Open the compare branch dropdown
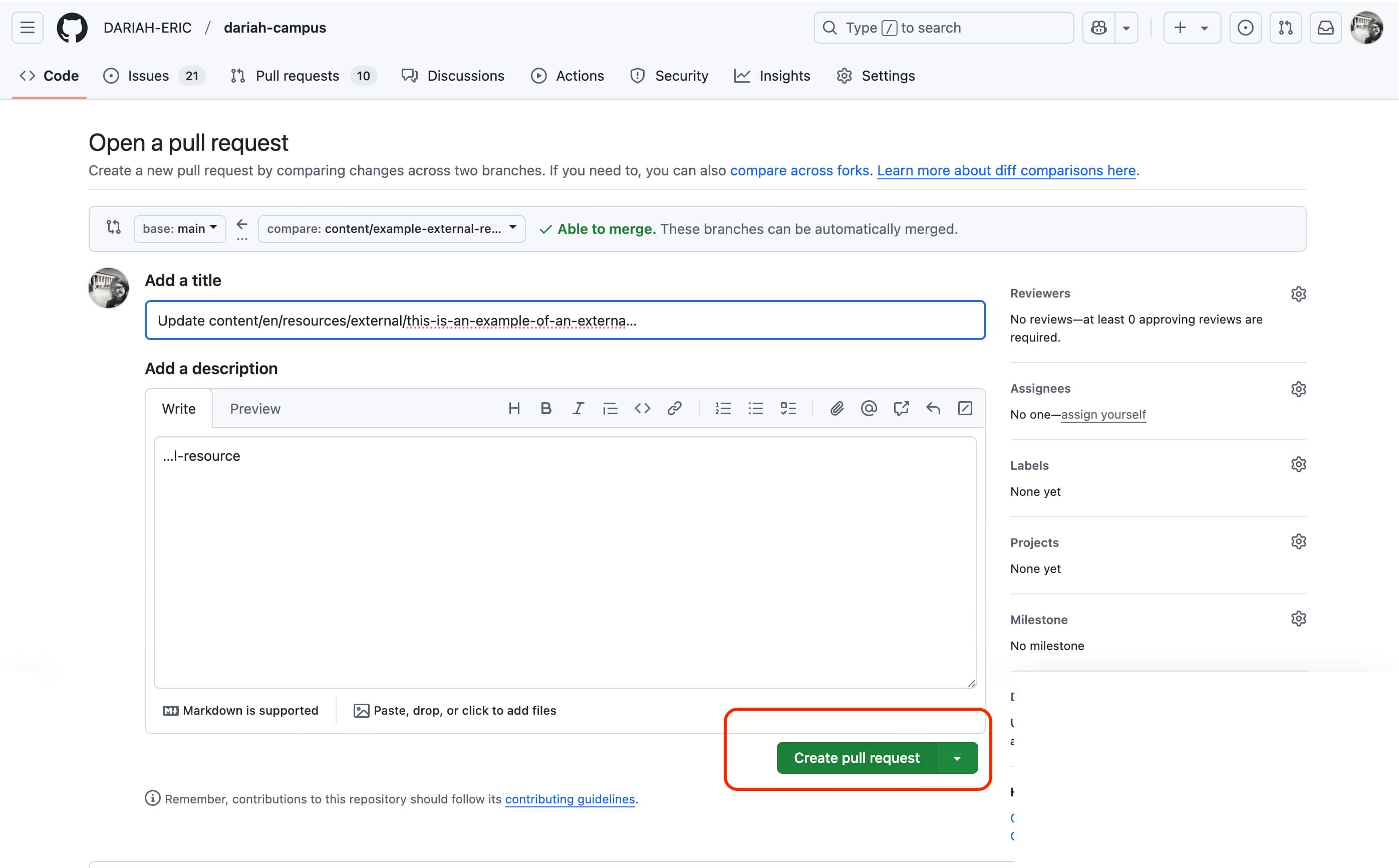The image size is (1399, 868). pyautogui.click(x=392, y=228)
